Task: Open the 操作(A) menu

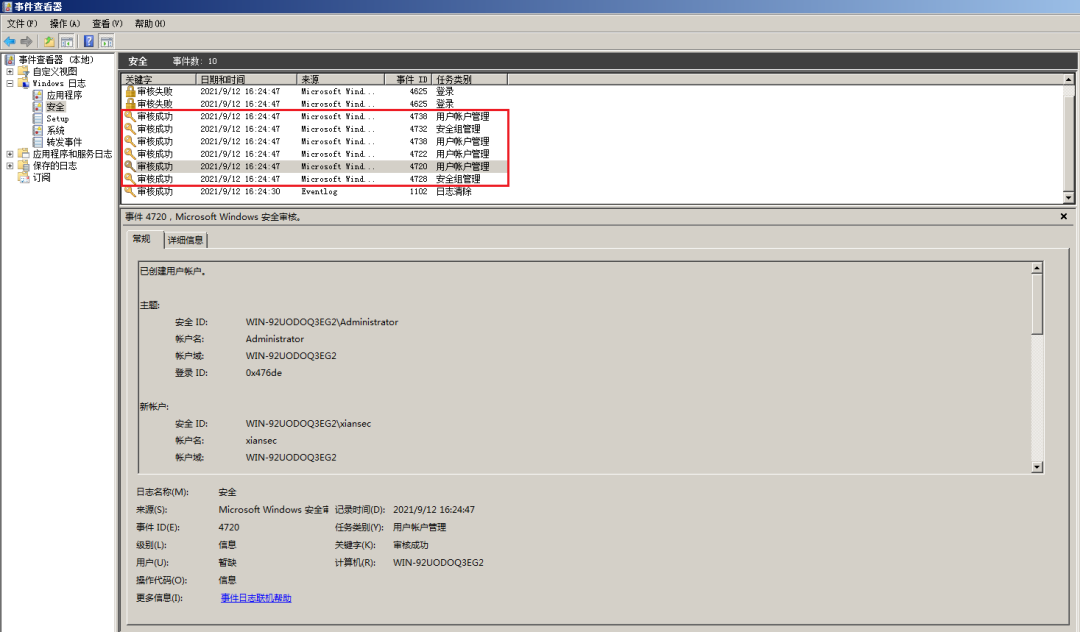Action: 65,23
